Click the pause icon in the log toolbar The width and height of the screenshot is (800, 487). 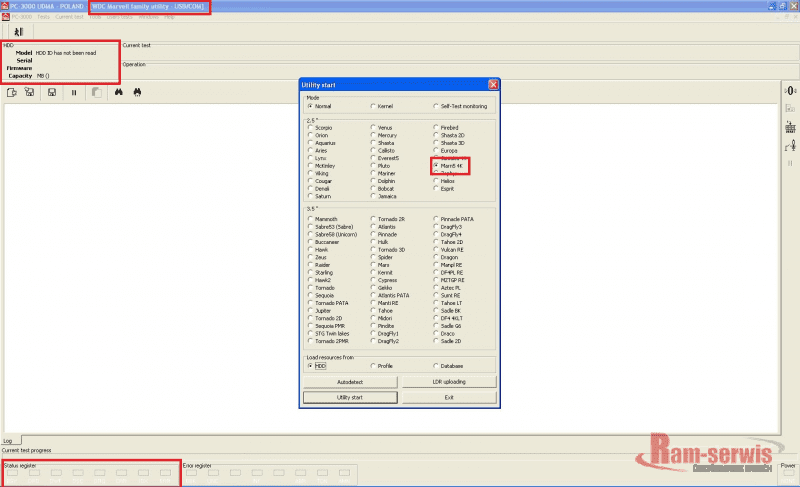(x=73, y=93)
